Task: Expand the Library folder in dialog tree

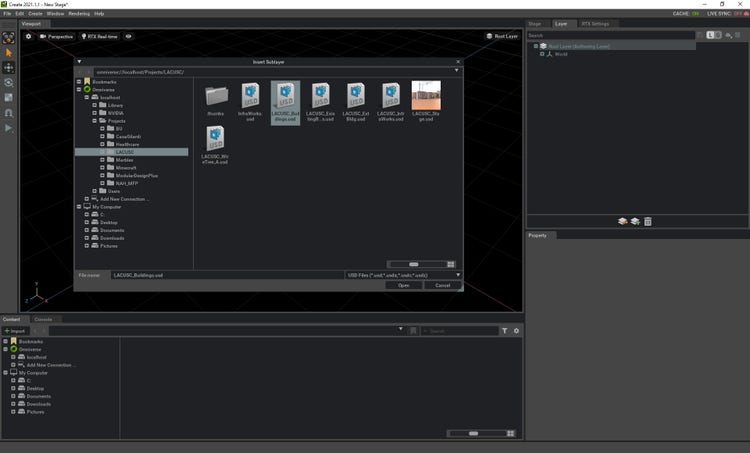Action: (x=95, y=105)
